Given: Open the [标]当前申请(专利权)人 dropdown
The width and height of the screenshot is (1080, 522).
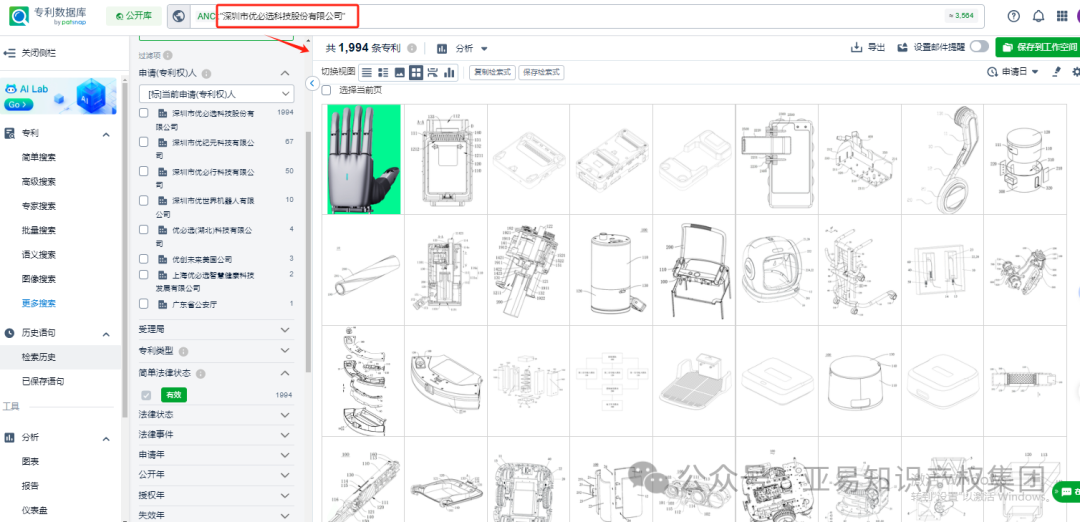Looking at the screenshot, I should pyautogui.click(x=216, y=94).
